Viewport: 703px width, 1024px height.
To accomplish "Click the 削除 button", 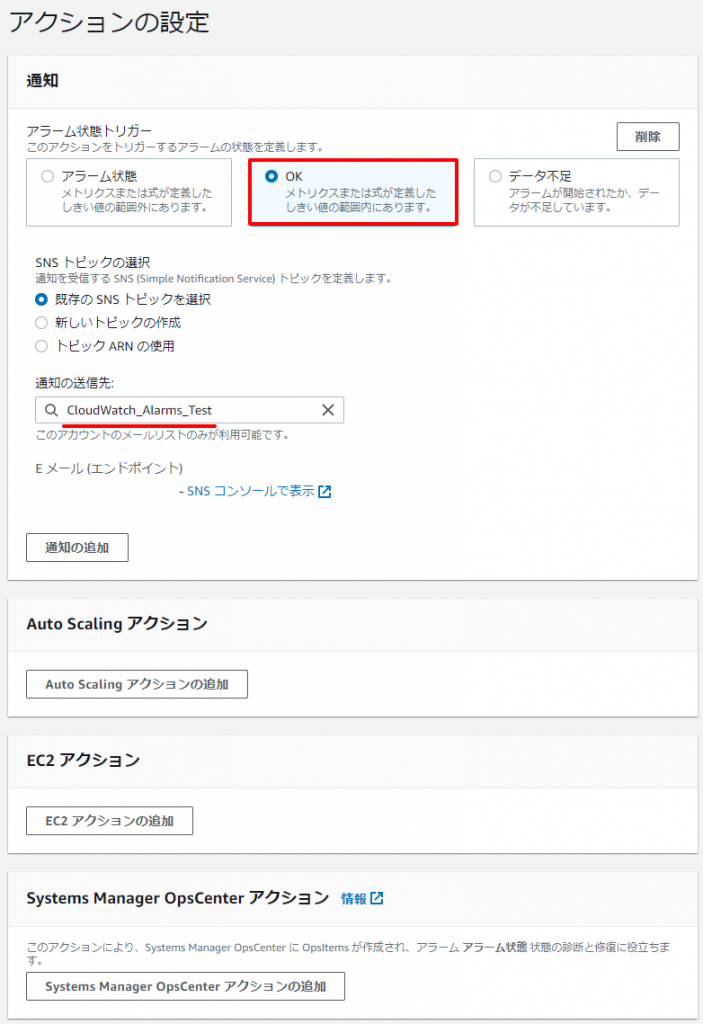I will (647, 136).
